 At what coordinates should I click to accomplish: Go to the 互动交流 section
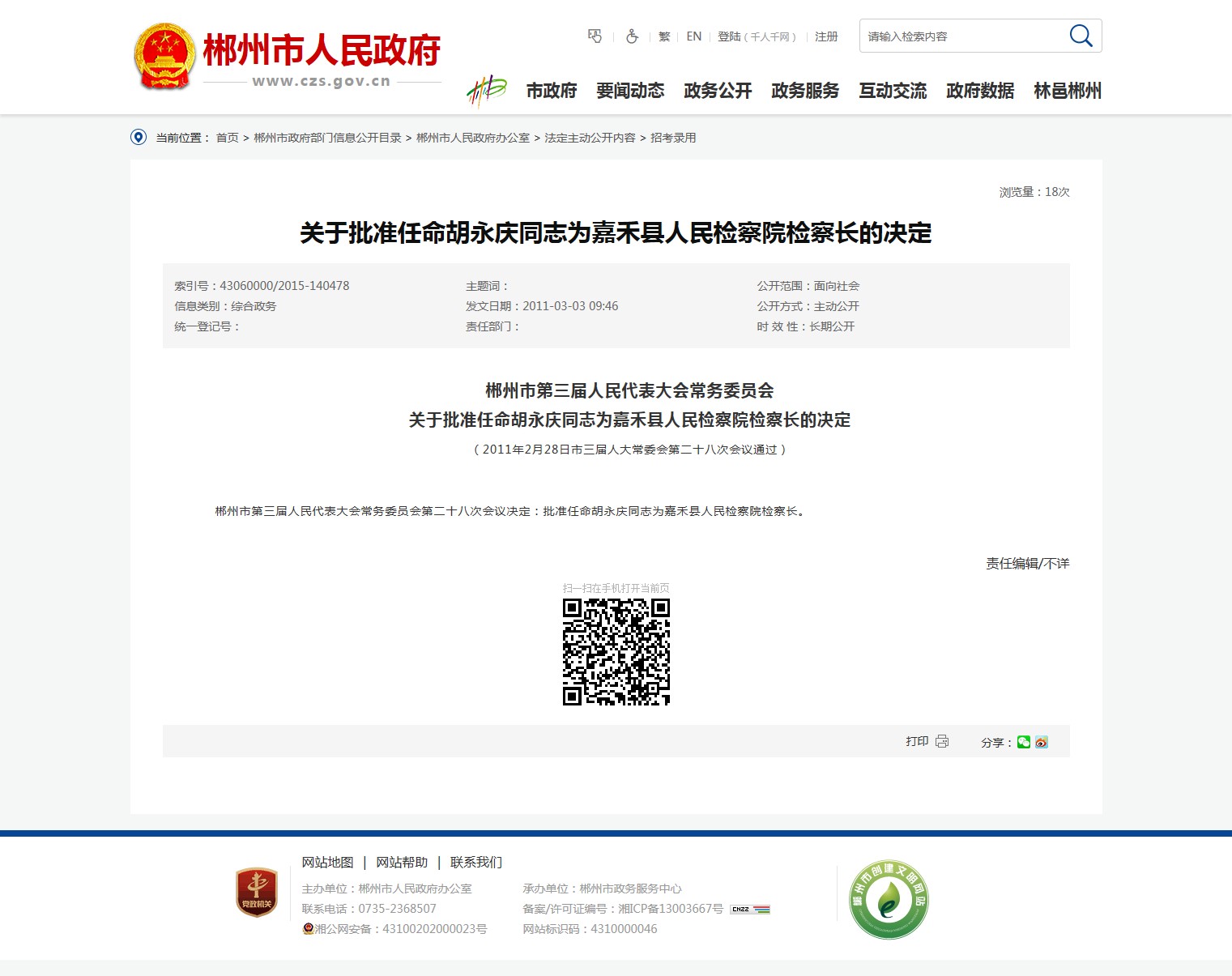pyautogui.click(x=893, y=91)
